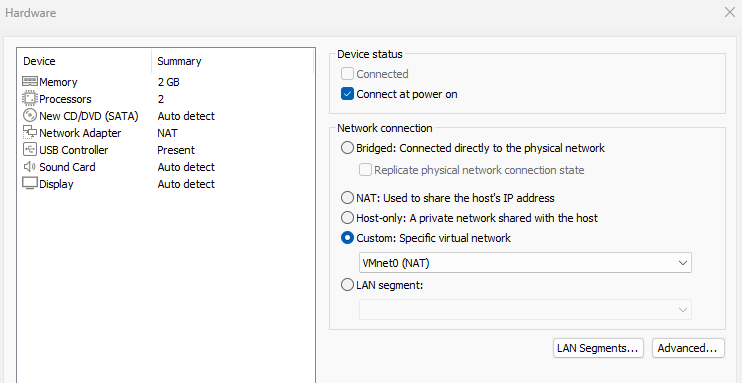Open the Advanced network settings button

tap(688, 348)
